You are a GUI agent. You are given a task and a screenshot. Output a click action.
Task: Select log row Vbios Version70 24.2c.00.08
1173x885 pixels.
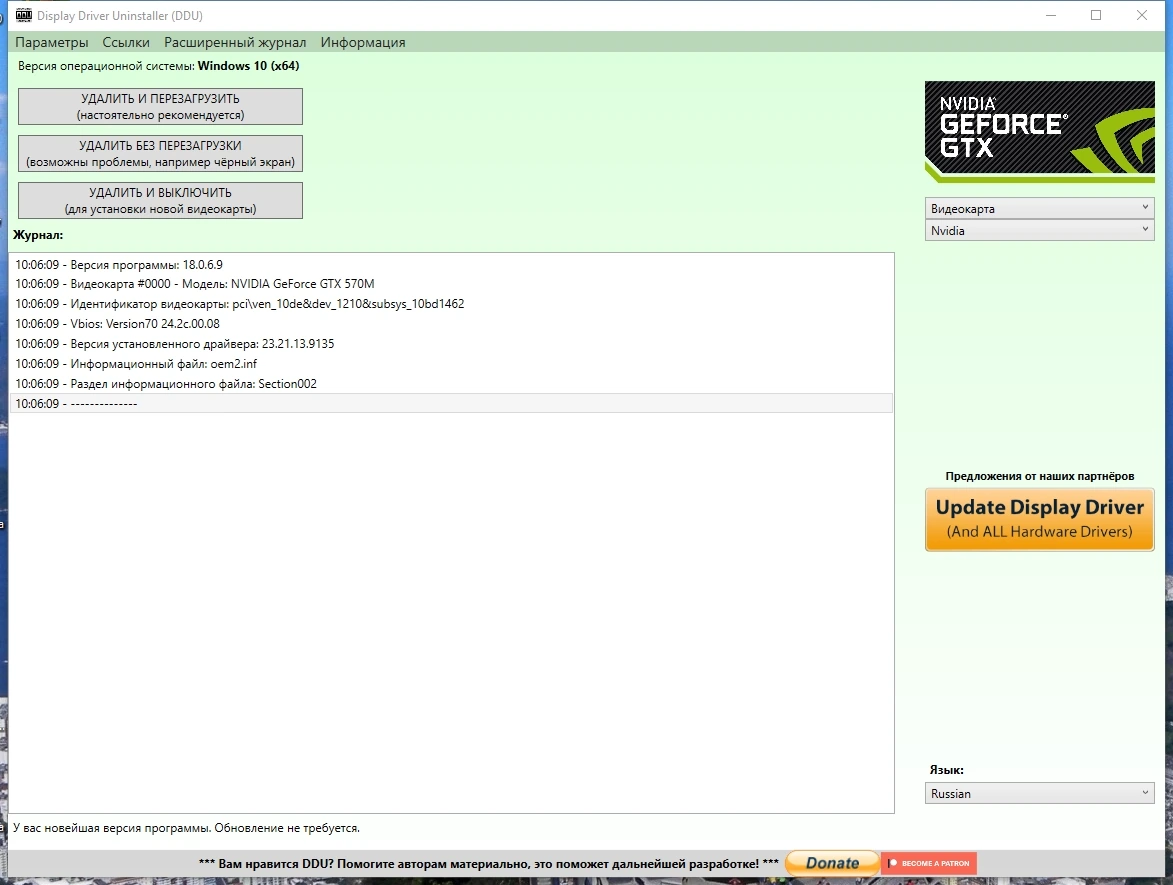(x=451, y=324)
